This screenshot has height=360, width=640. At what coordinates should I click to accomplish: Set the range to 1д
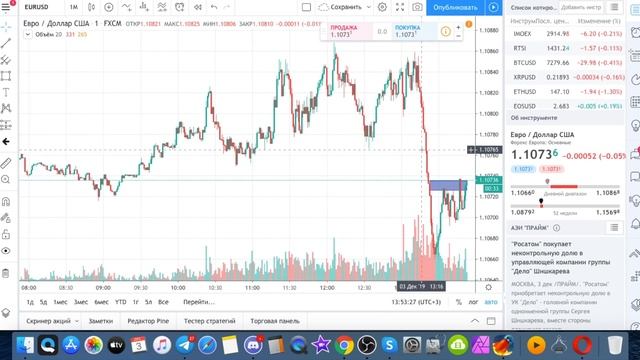[x=30, y=302]
